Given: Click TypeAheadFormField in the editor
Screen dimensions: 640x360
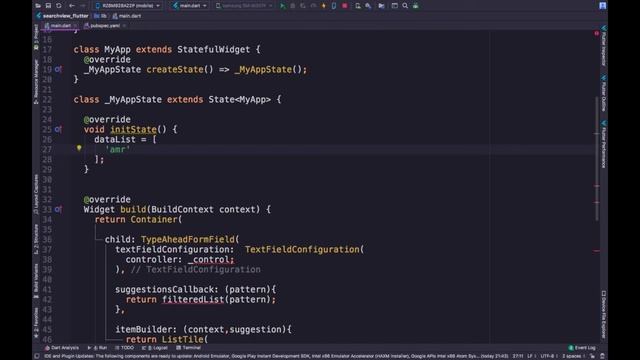Looking at the screenshot, I should [x=188, y=240].
